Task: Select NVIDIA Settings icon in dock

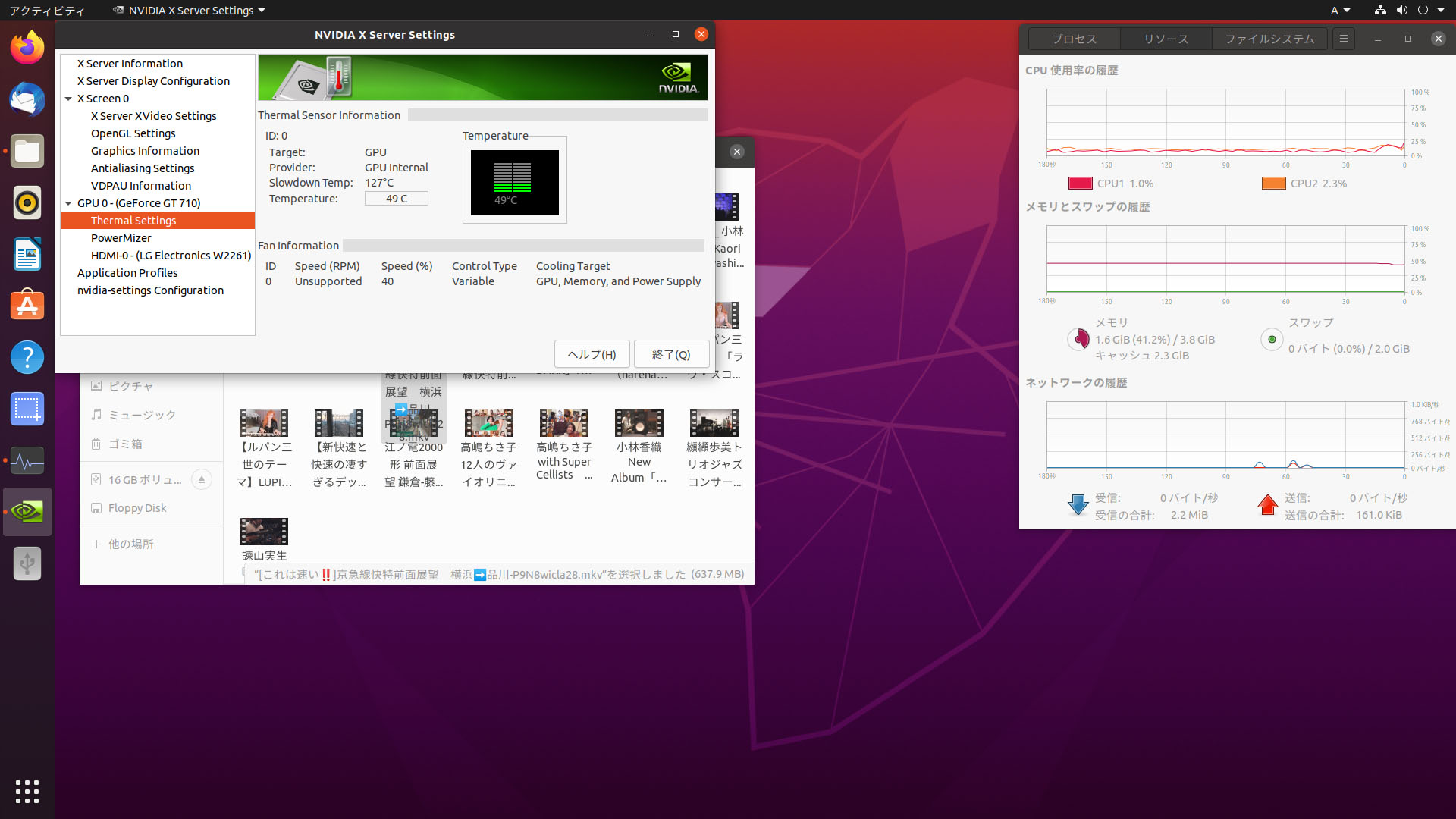Action: pyautogui.click(x=27, y=512)
